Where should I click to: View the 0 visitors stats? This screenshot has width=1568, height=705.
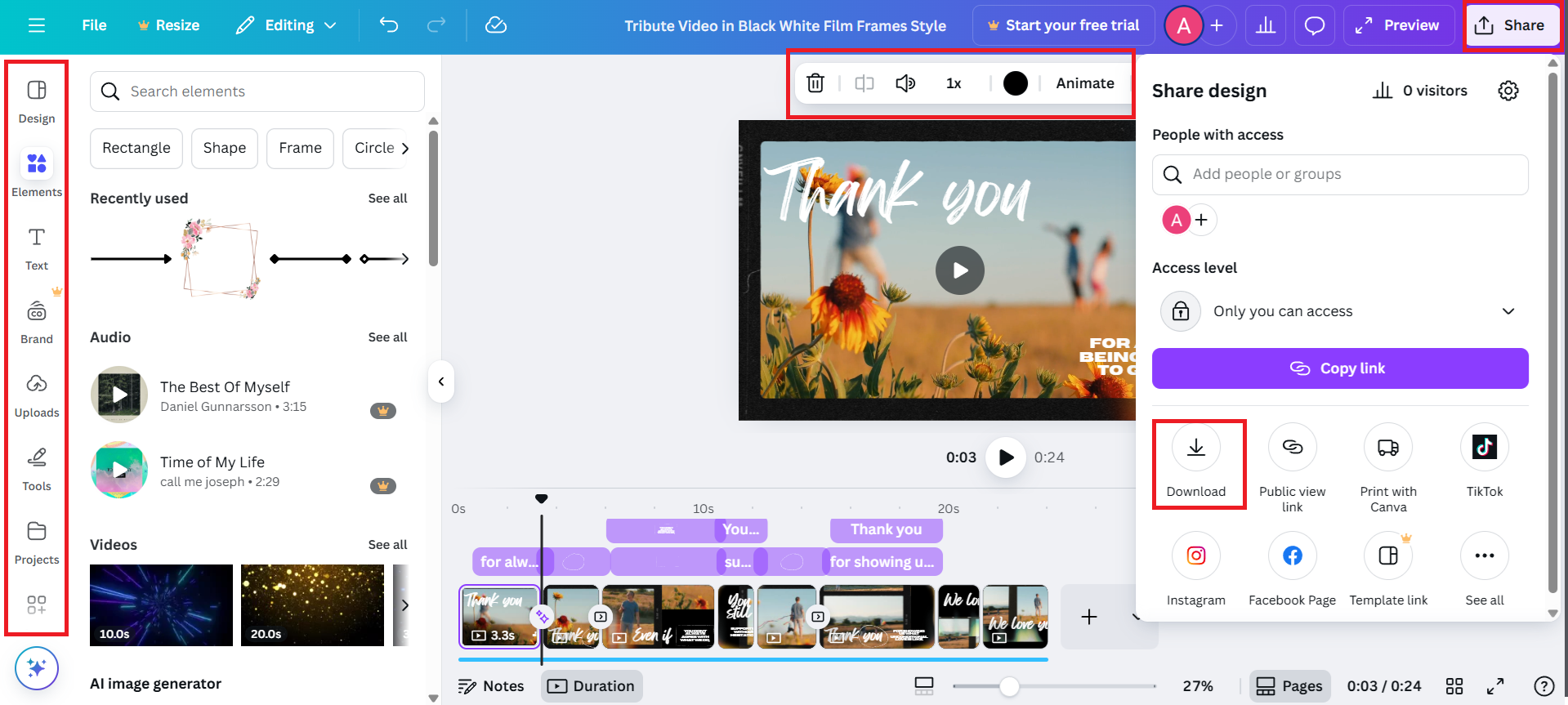(x=1420, y=91)
